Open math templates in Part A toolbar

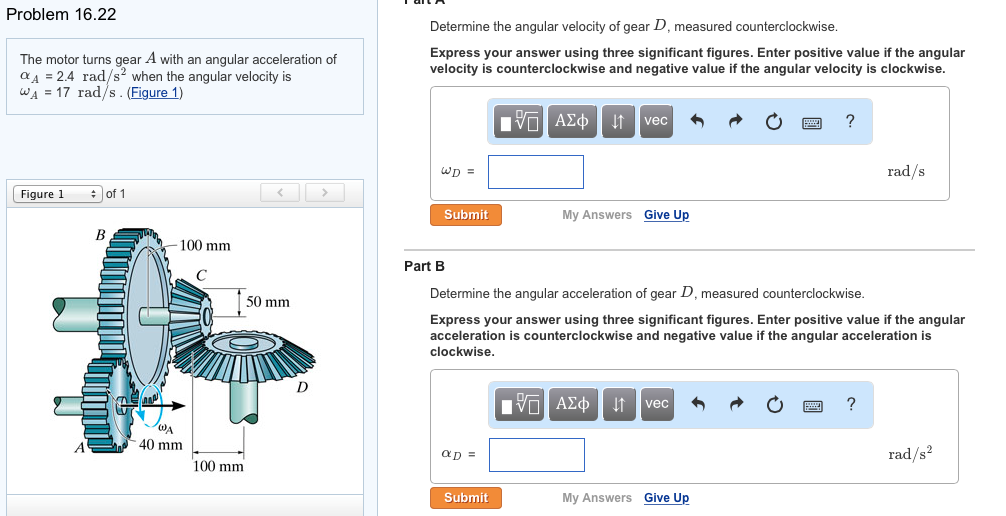click(520, 121)
